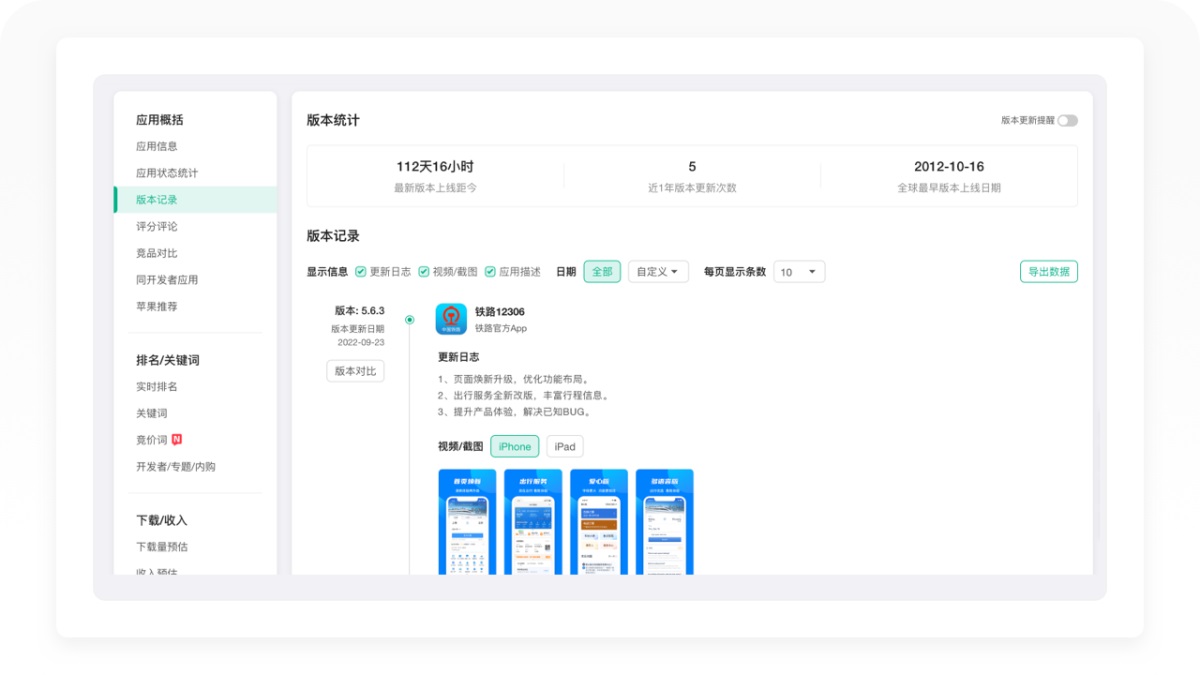Click the 排名/关键词 section heading
The height and width of the screenshot is (675, 1200).
click(x=168, y=360)
